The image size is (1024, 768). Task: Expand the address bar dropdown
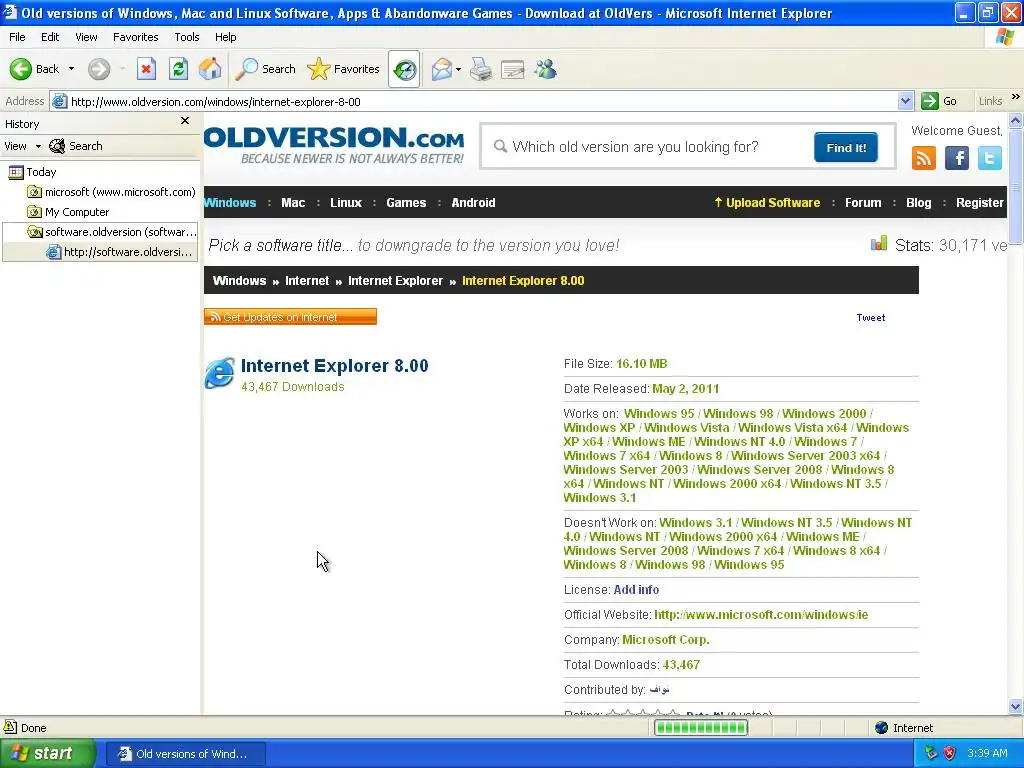click(905, 101)
